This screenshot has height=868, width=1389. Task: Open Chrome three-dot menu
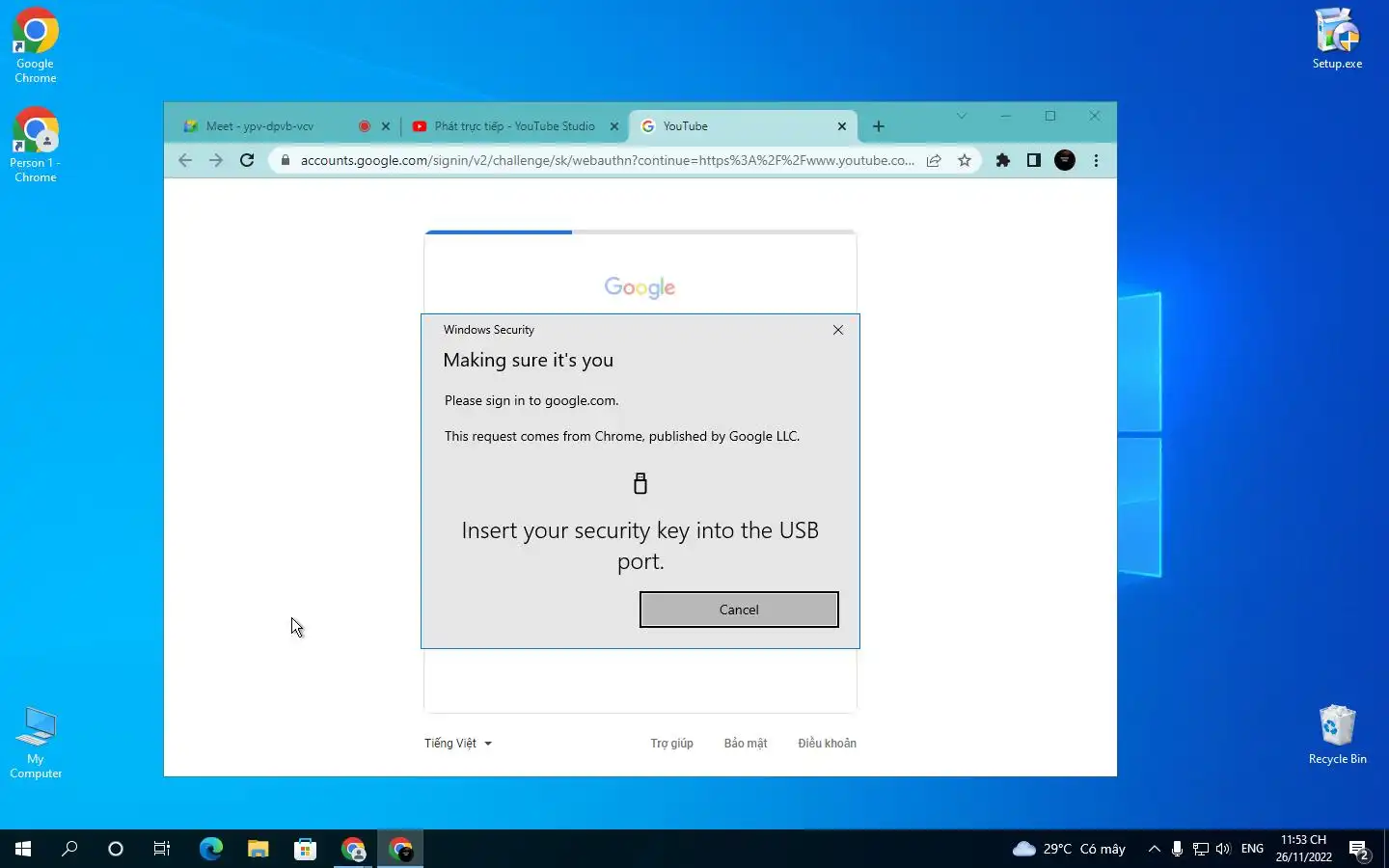pyautogui.click(x=1096, y=160)
